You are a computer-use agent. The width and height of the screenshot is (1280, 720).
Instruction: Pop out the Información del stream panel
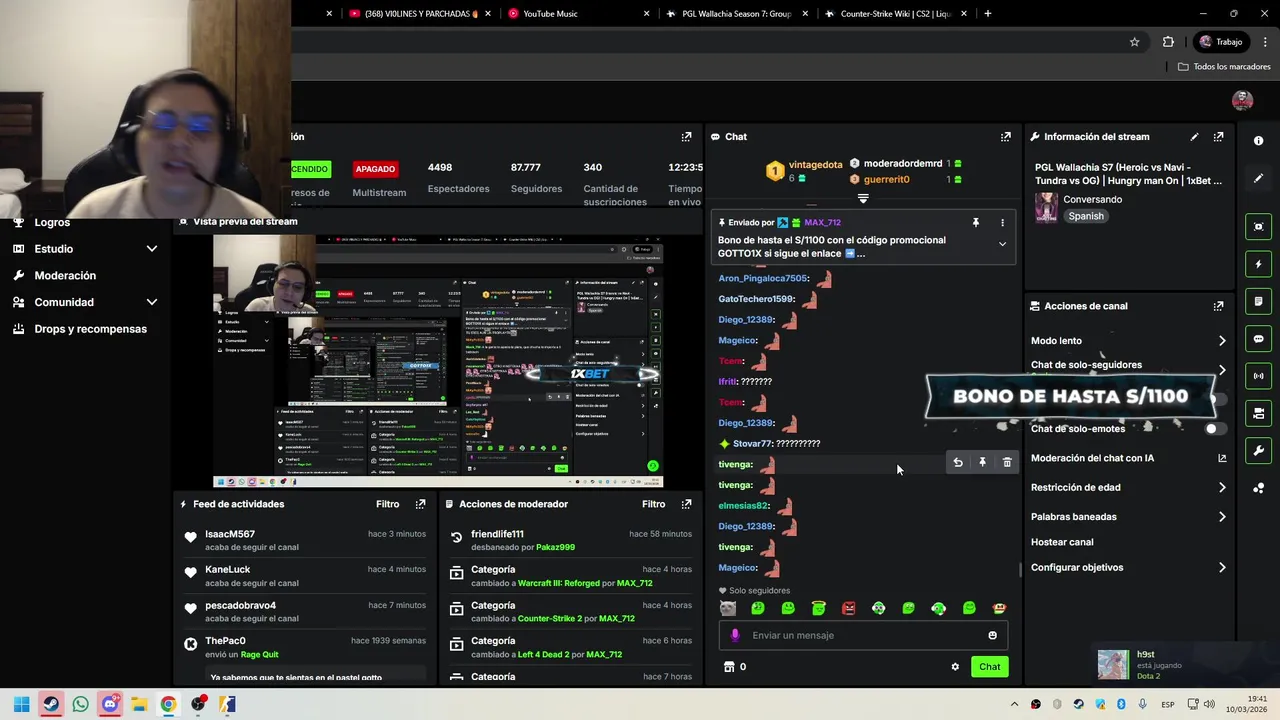1218,137
